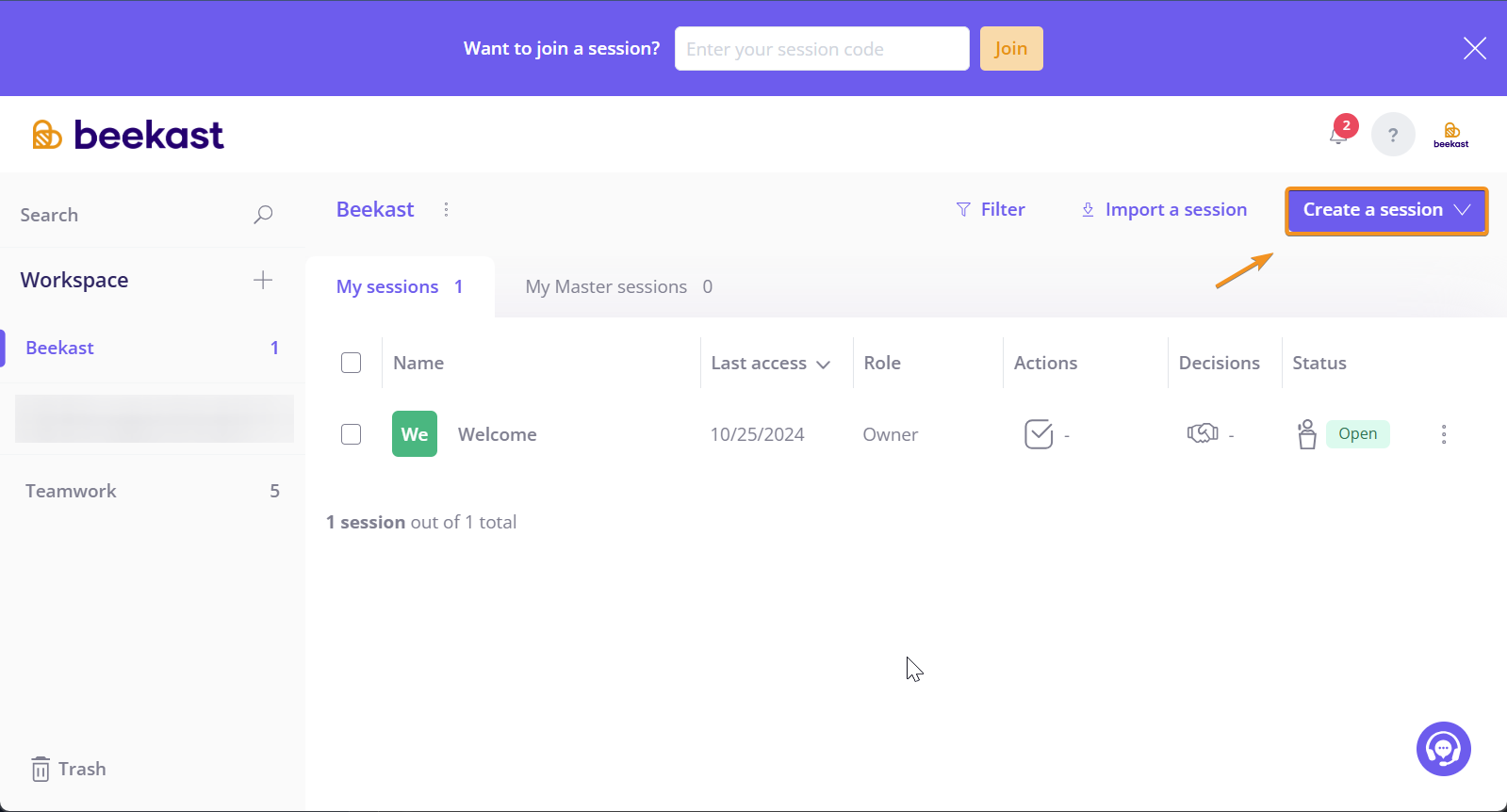Open the Trash folder
The width and height of the screenshot is (1507, 812).
[68, 769]
